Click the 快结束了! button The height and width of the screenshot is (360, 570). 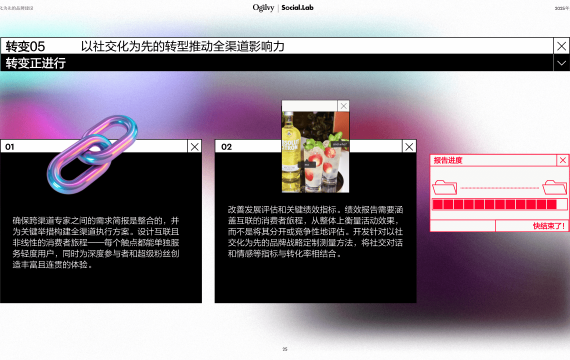click(532, 226)
